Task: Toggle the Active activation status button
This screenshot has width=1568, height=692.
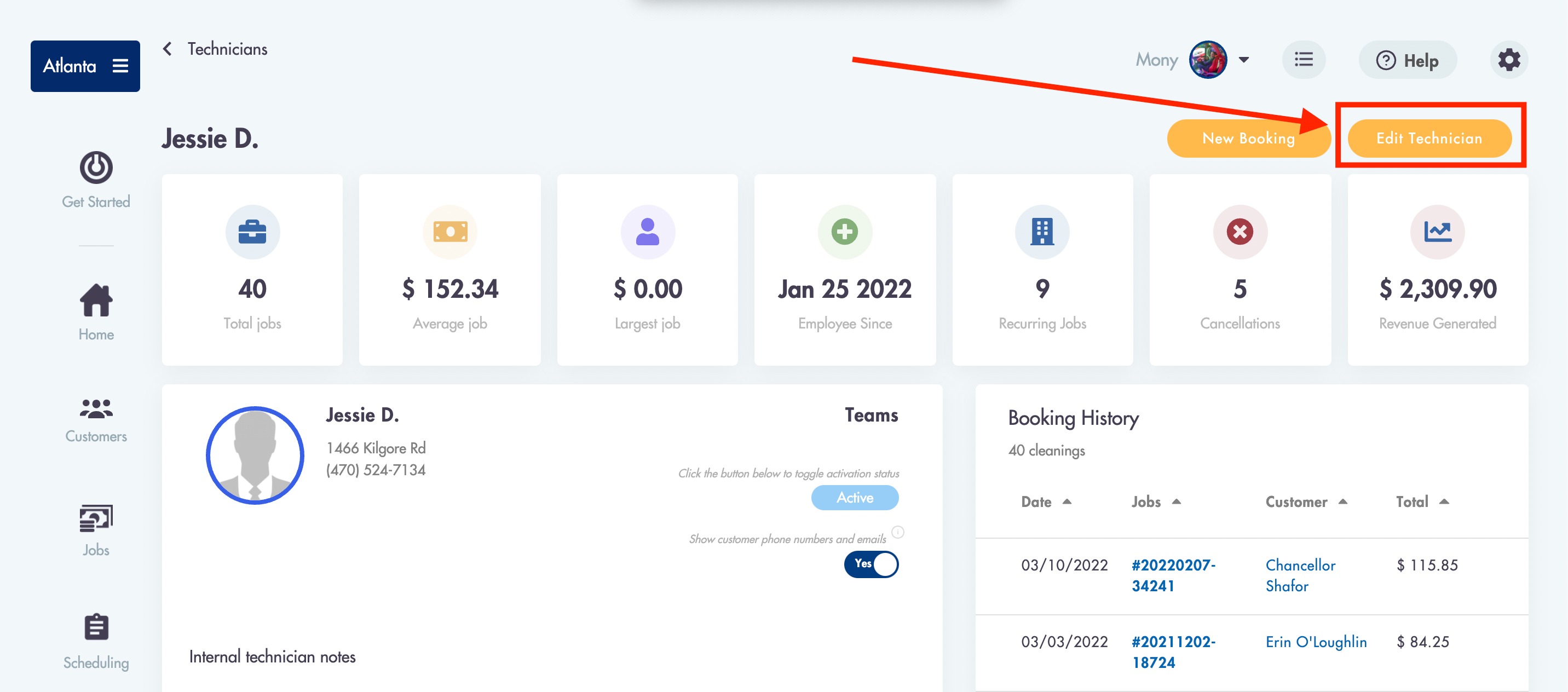Action: 855,498
